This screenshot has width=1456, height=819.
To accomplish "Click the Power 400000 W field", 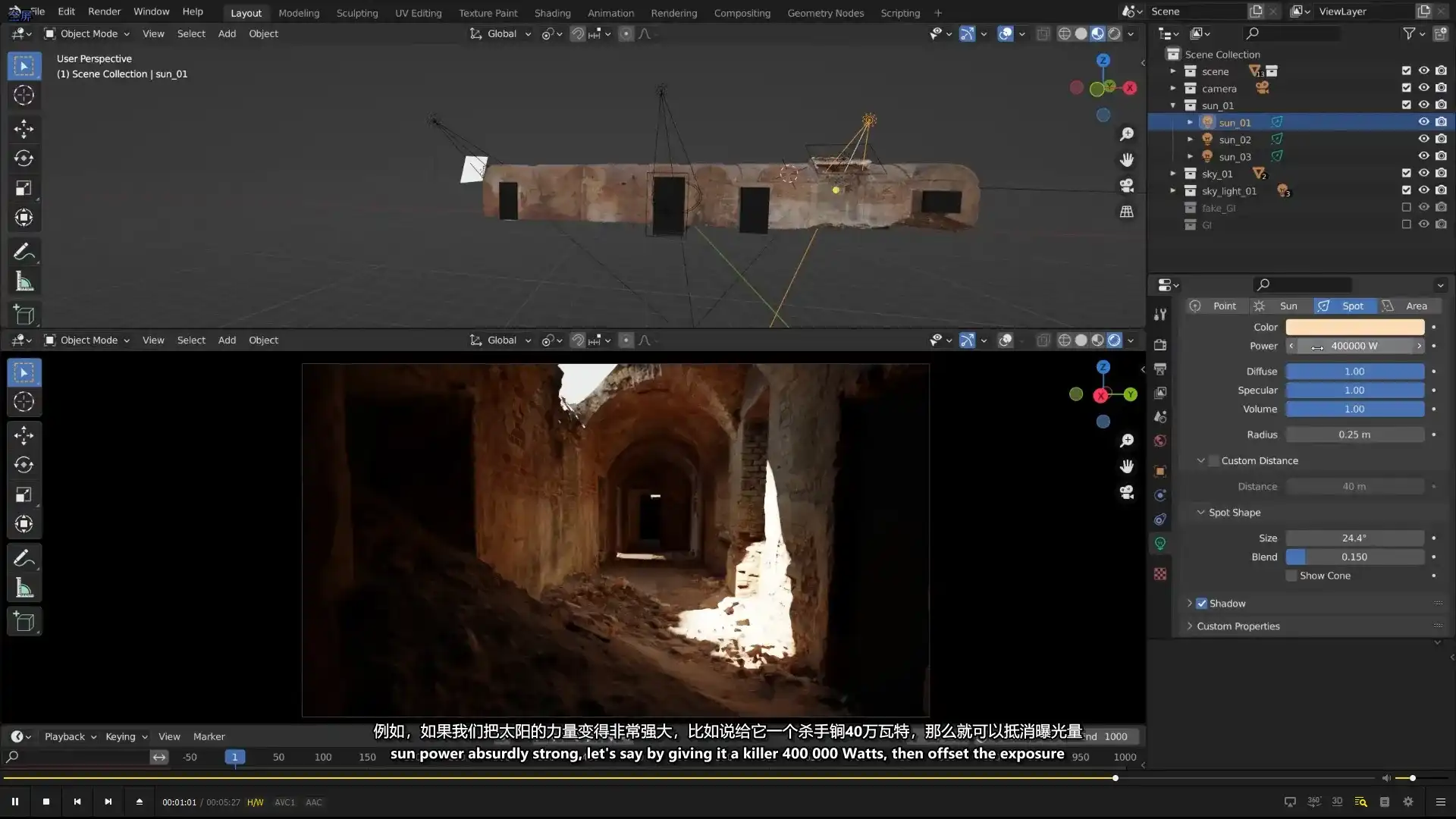I will (1355, 346).
